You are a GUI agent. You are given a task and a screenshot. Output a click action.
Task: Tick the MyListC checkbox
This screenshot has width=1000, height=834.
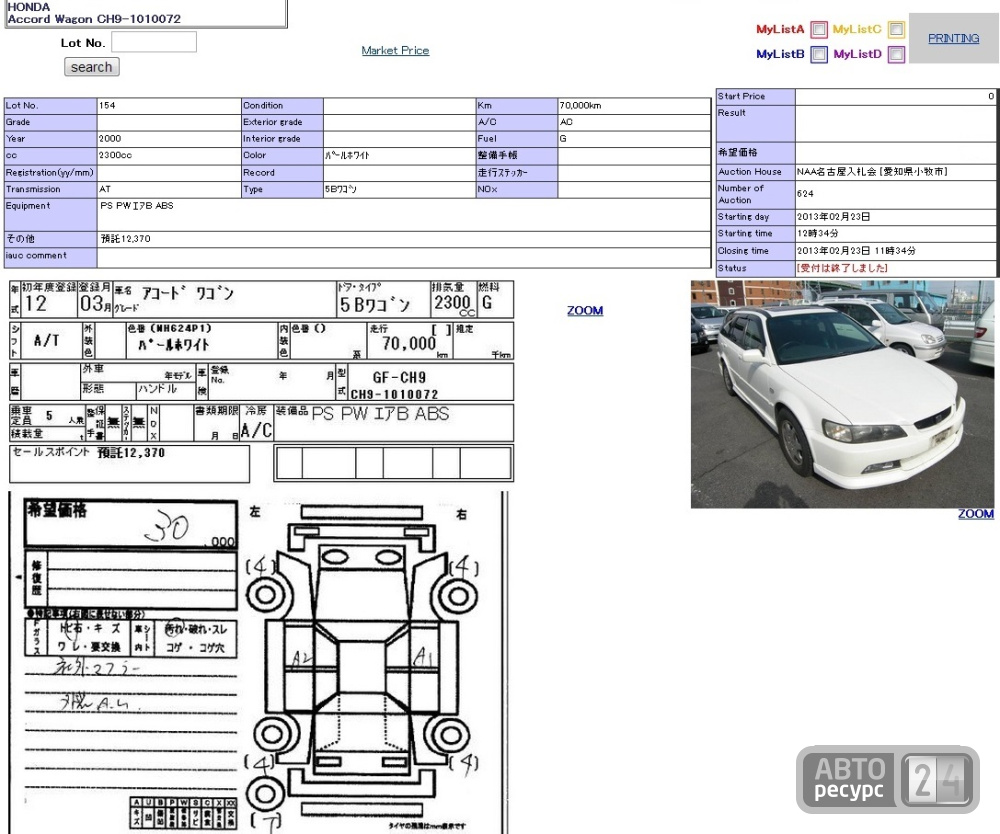point(896,29)
